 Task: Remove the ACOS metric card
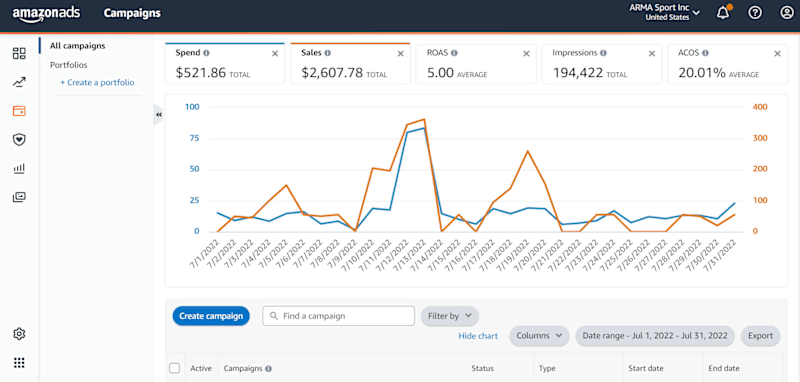pyautogui.click(x=777, y=54)
